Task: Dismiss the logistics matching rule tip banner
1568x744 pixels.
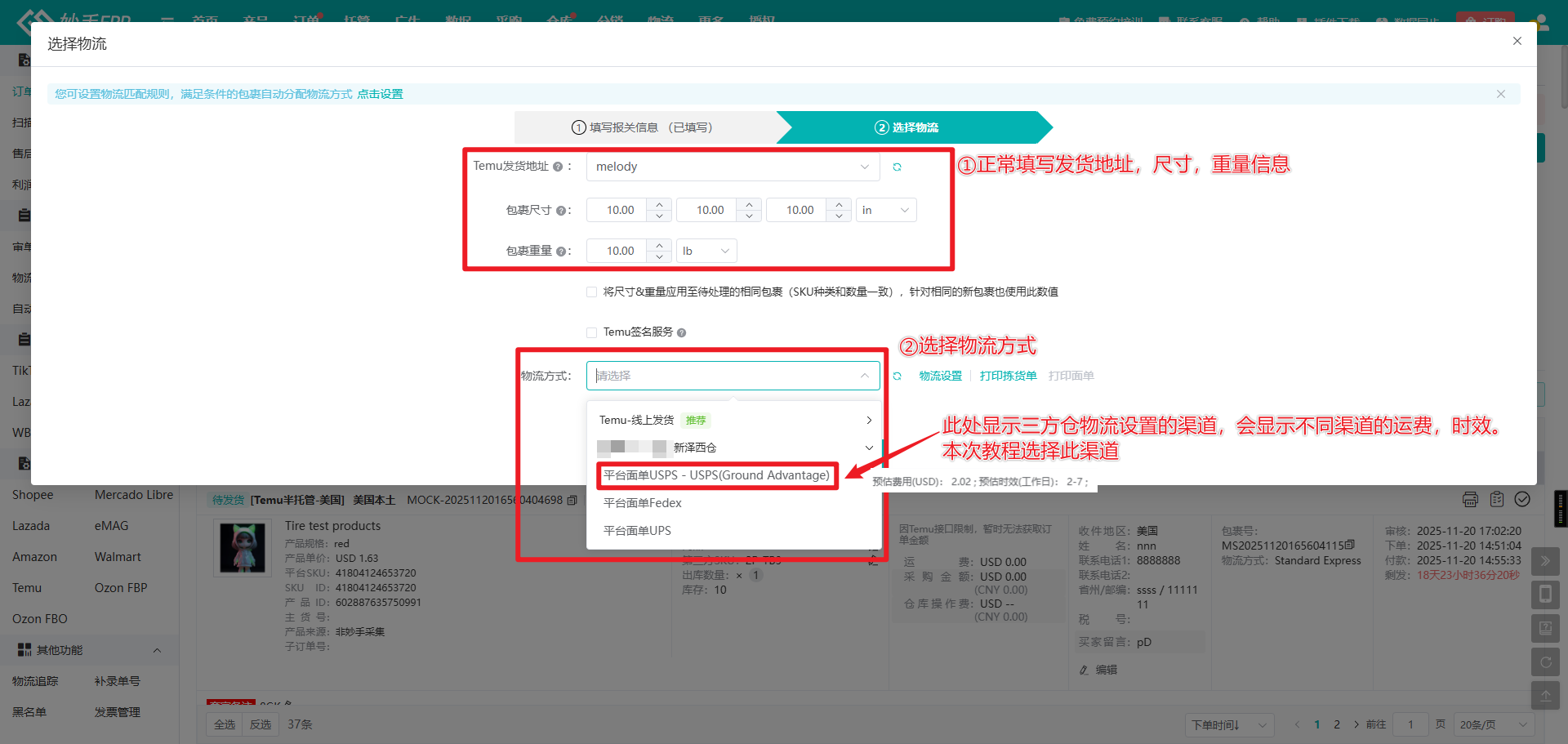Action: (1500, 94)
